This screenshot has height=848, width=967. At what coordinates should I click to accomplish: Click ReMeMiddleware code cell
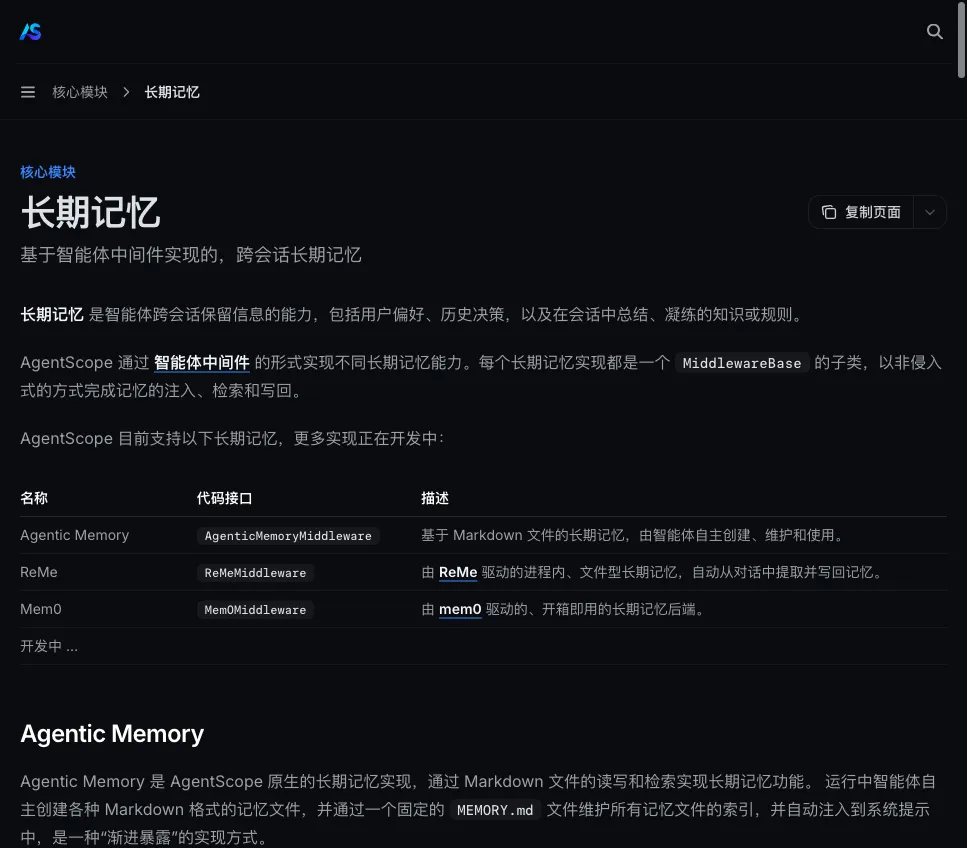pos(255,573)
